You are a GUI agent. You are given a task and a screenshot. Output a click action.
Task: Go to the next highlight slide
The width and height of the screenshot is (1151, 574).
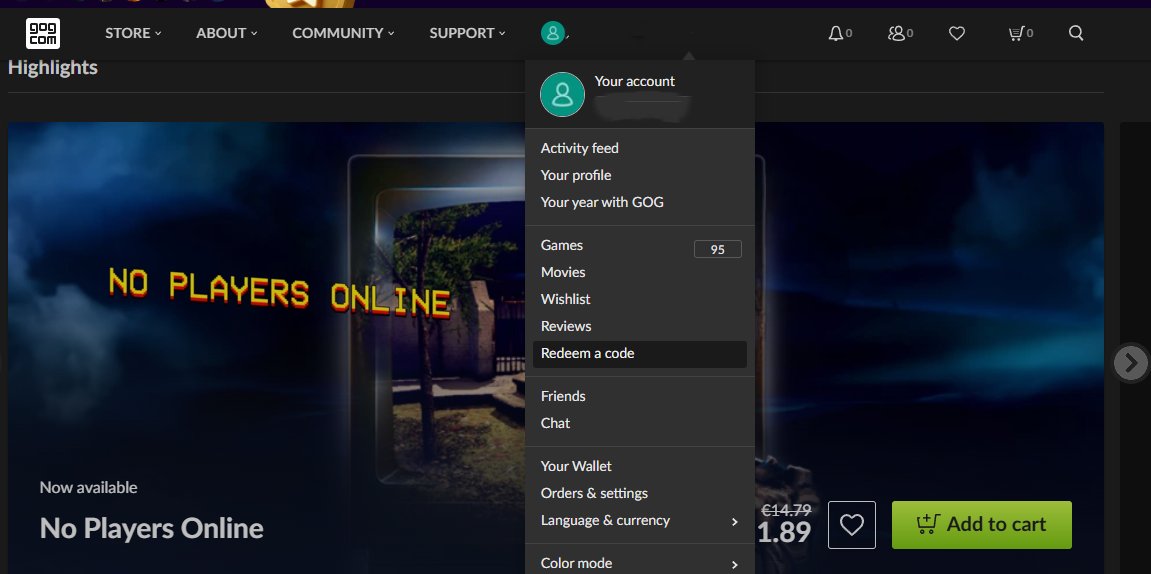click(1131, 363)
